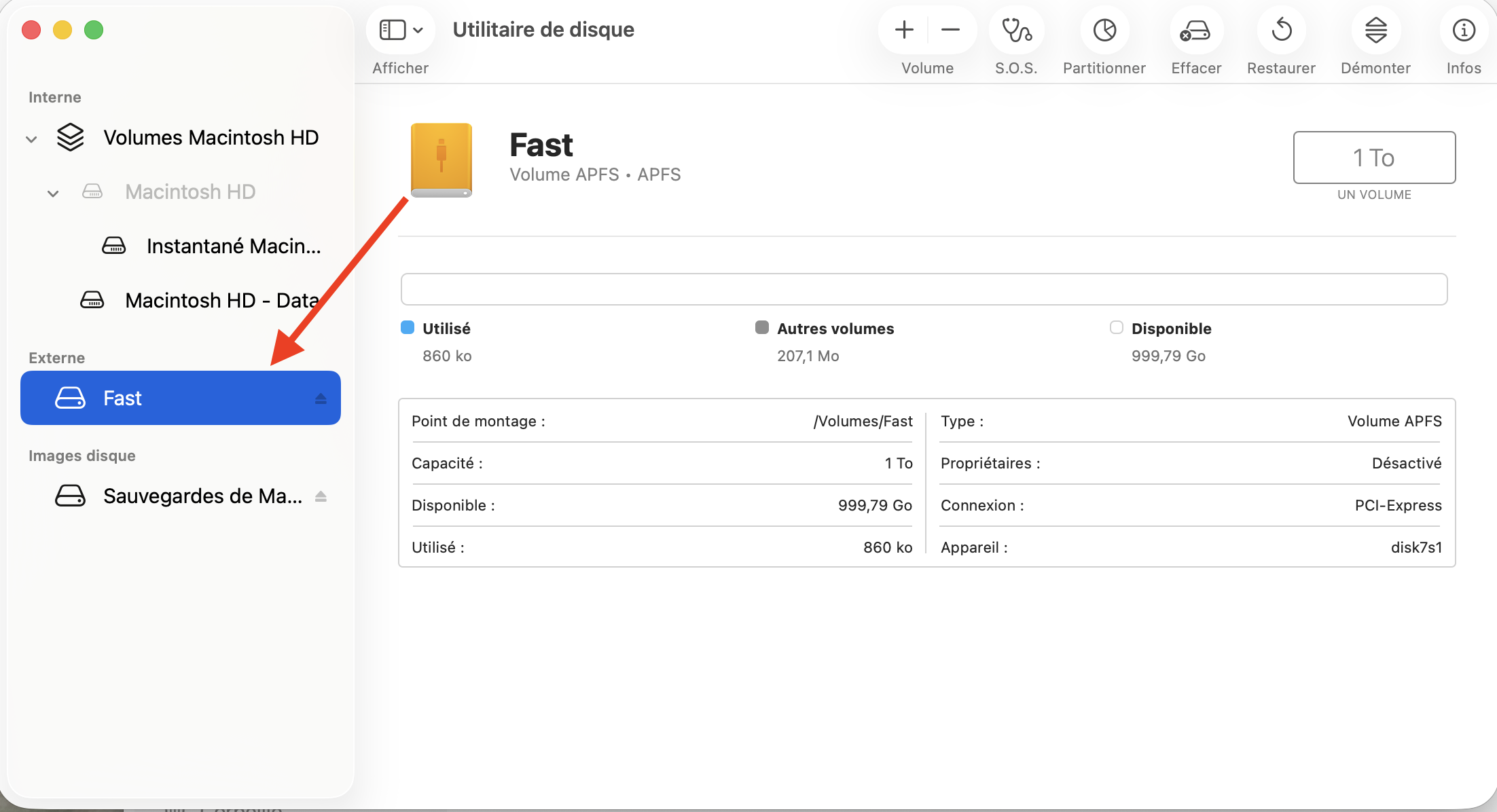Collapse the greyed Macintosh HD volume
This screenshot has width=1497, height=812.
point(53,193)
